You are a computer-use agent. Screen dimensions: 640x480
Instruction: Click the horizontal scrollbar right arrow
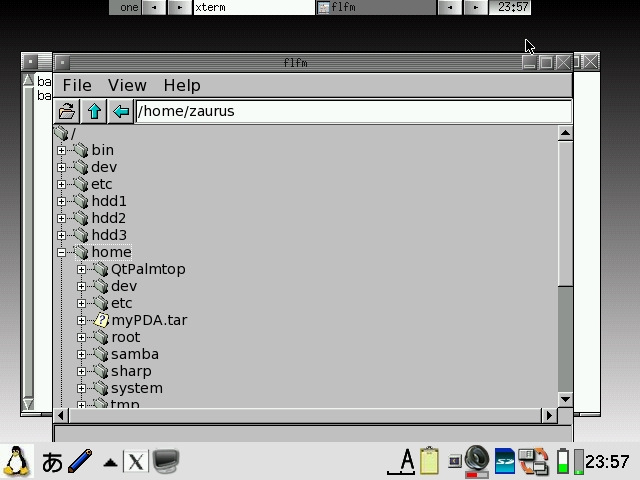pos(548,415)
